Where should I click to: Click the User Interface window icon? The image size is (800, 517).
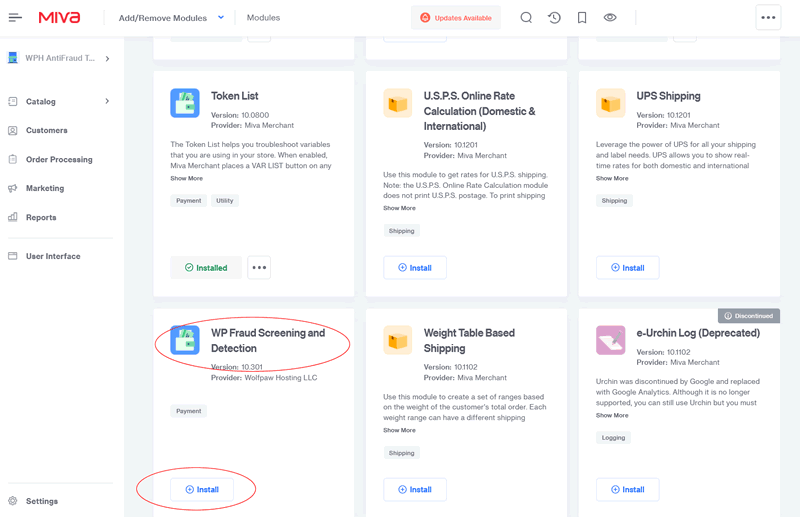click(13, 256)
